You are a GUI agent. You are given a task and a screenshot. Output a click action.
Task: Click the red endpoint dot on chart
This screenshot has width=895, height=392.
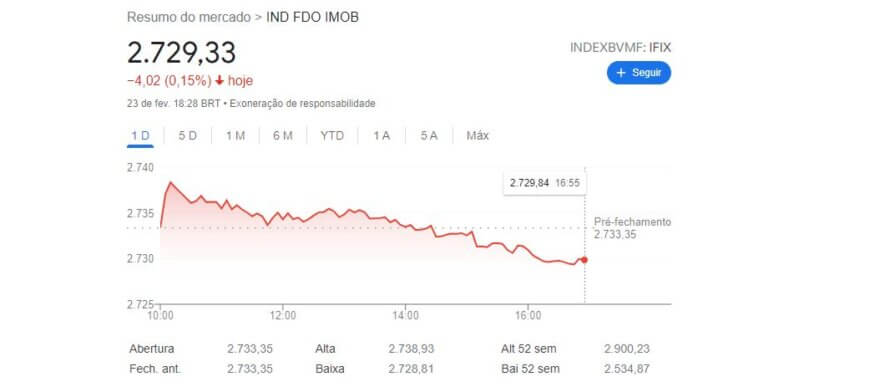click(584, 260)
